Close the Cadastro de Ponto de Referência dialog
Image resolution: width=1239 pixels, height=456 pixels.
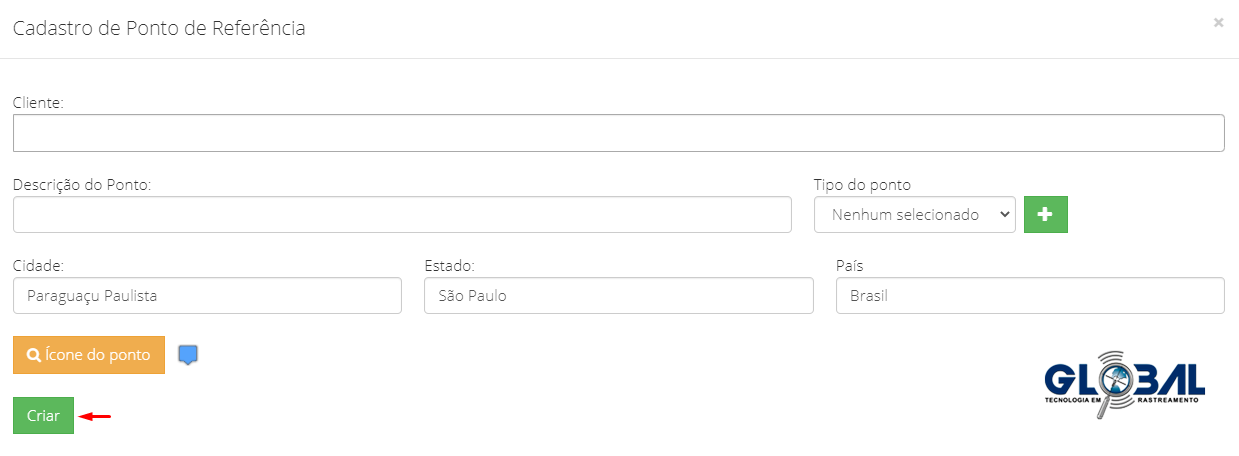point(1218,22)
